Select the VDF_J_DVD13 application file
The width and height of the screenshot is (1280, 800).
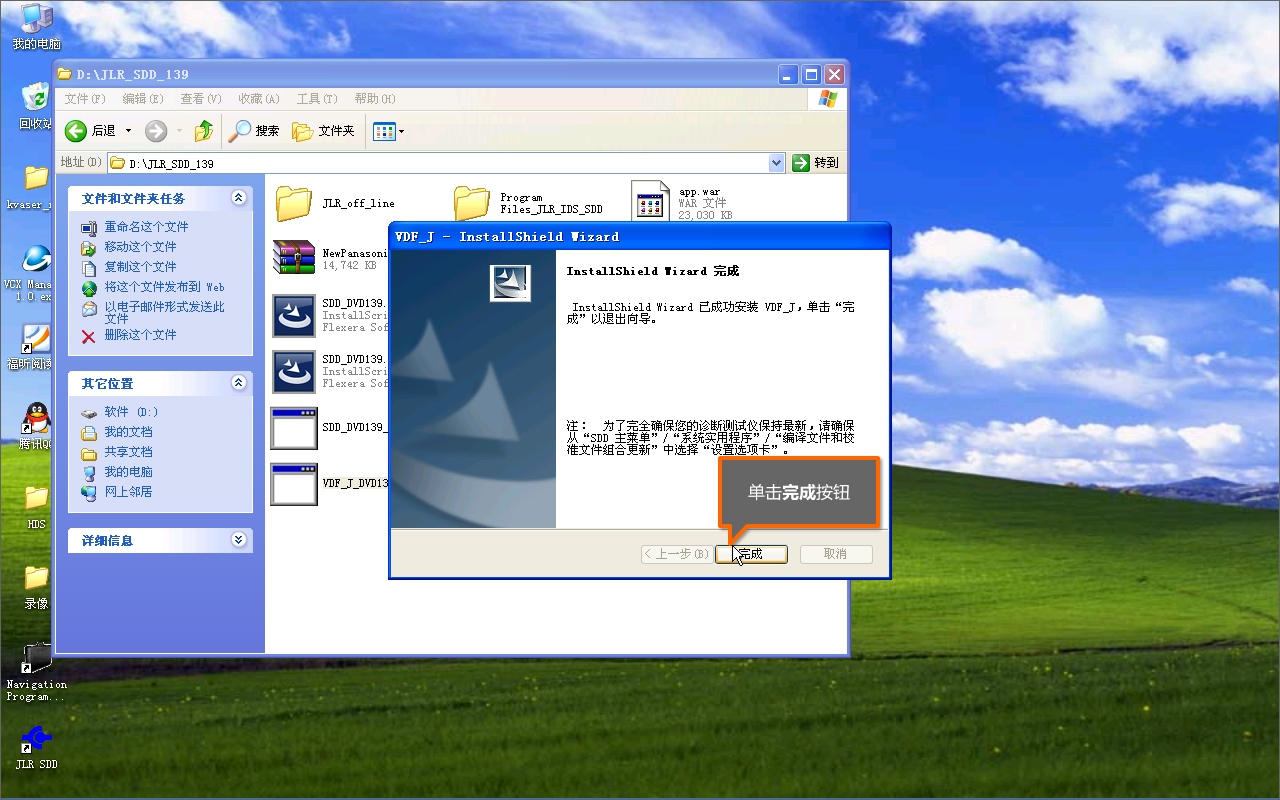(x=329, y=483)
